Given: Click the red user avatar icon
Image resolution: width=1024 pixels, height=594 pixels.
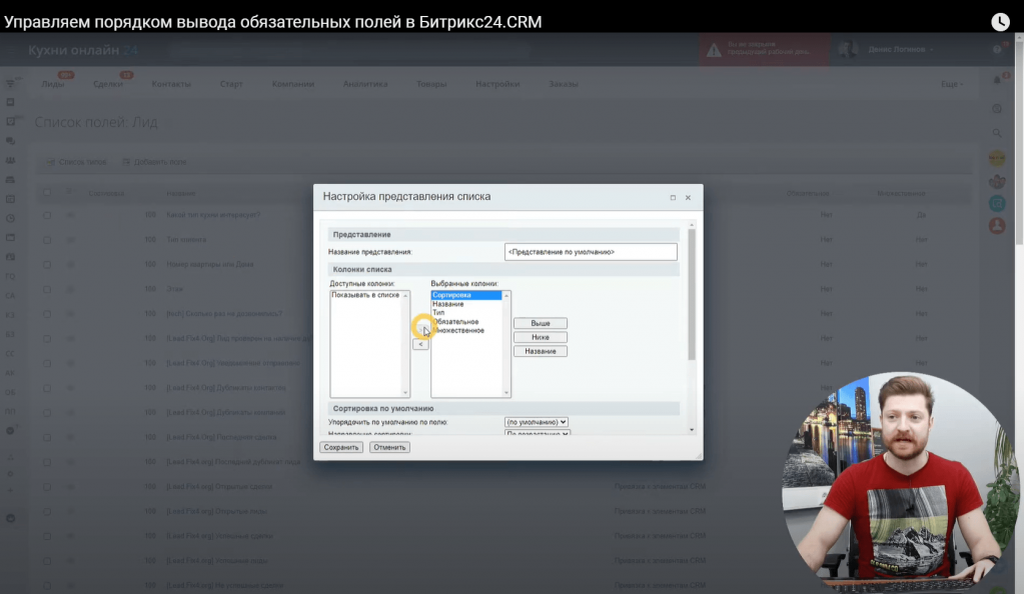Looking at the screenshot, I should [x=997, y=226].
